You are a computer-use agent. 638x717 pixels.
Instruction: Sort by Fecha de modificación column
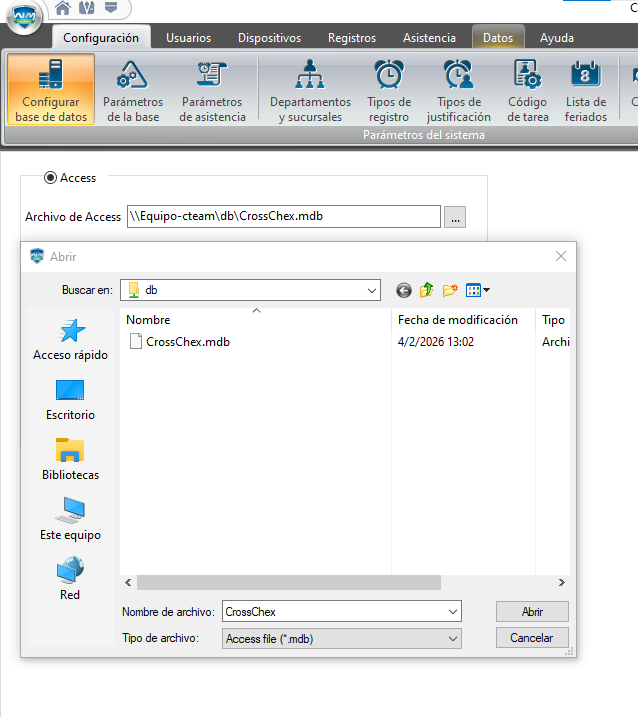tap(463, 320)
